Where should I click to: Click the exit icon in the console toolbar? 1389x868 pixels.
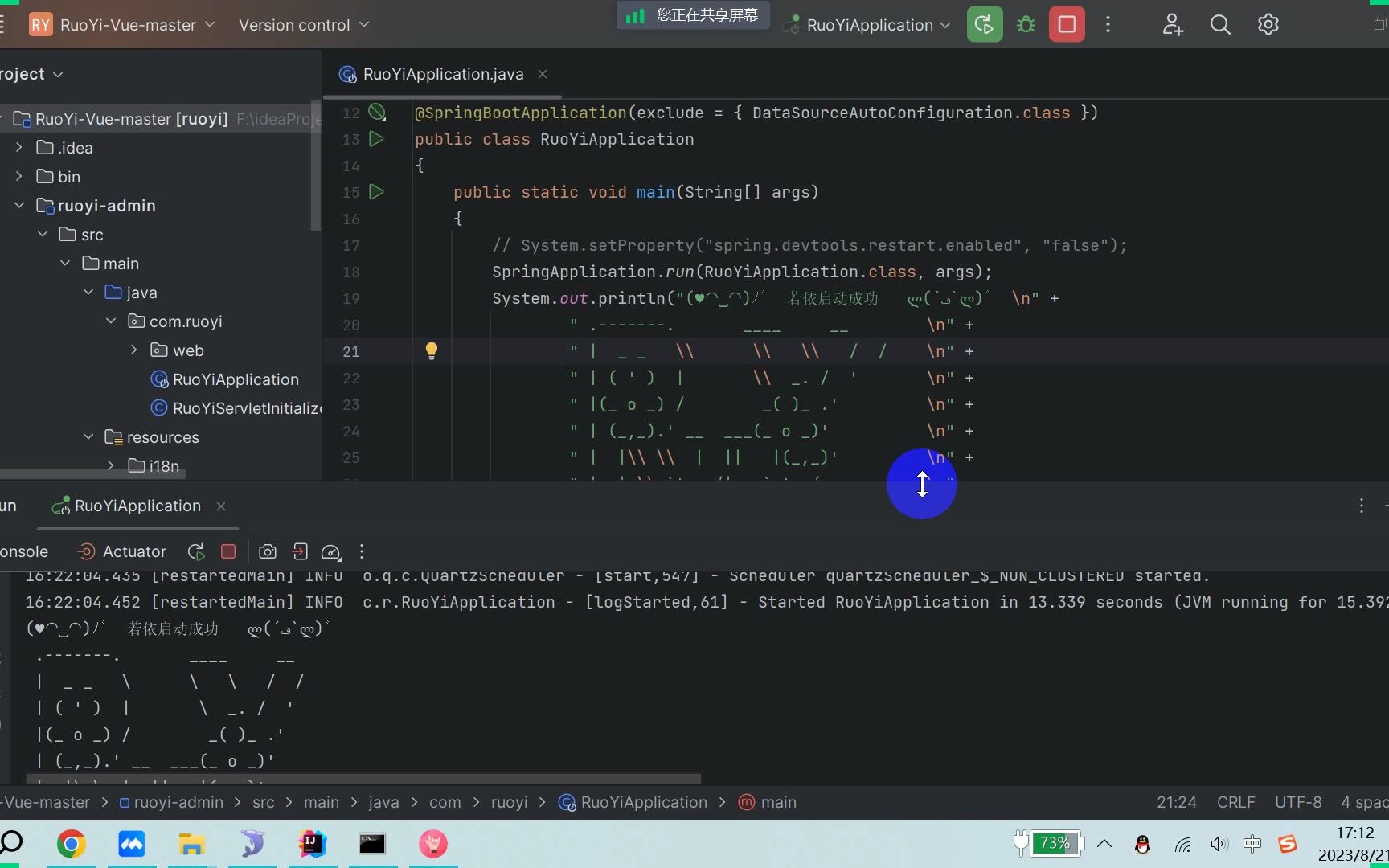[x=300, y=551]
